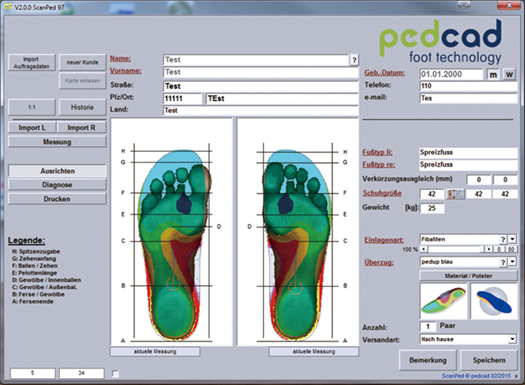Switch to the Drucken section
Screen dimensions: 525x385
(57, 199)
